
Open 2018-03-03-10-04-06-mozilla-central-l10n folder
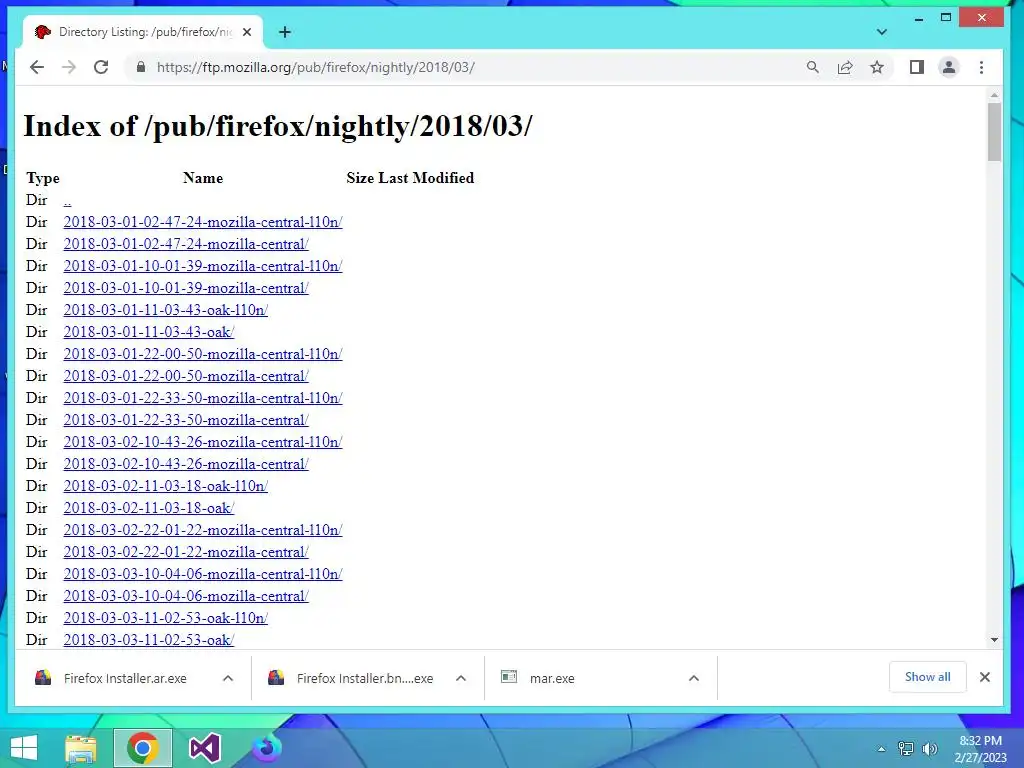coord(203,574)
